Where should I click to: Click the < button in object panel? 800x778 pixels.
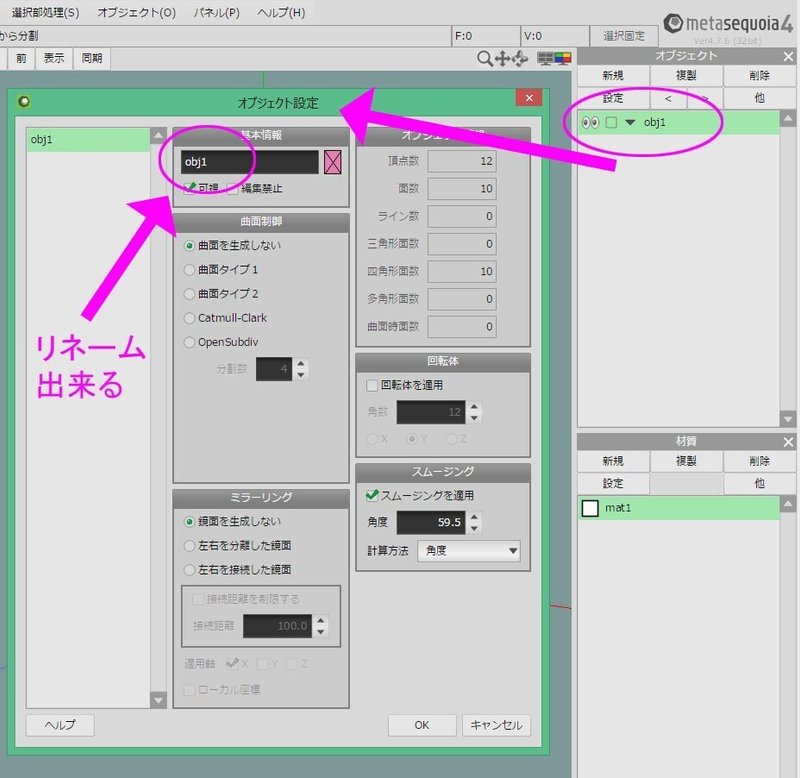tap(668, 98)
